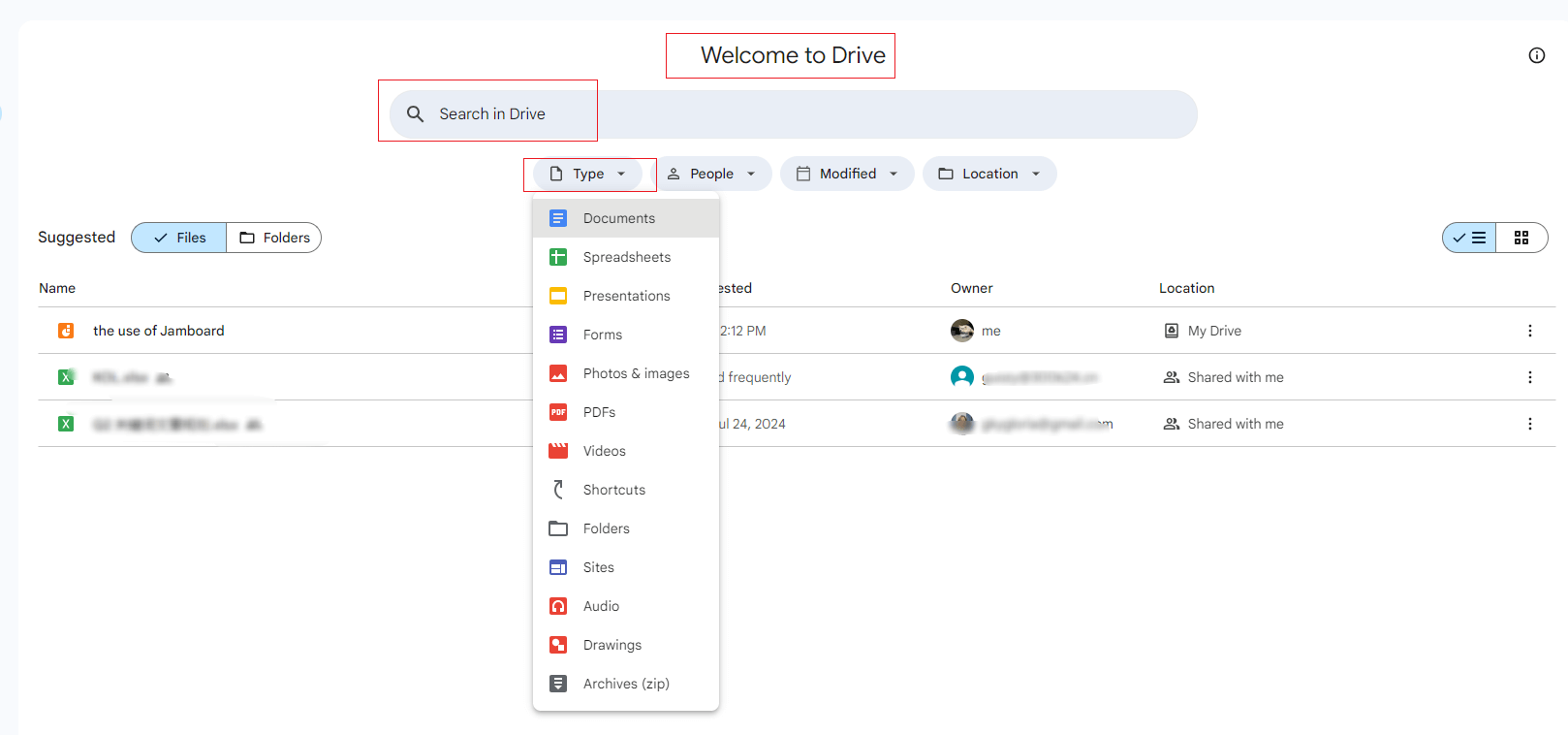This screenshot has width=1568, height=735.
Task: Click the Name column header
Action: [x=57, y=288]
